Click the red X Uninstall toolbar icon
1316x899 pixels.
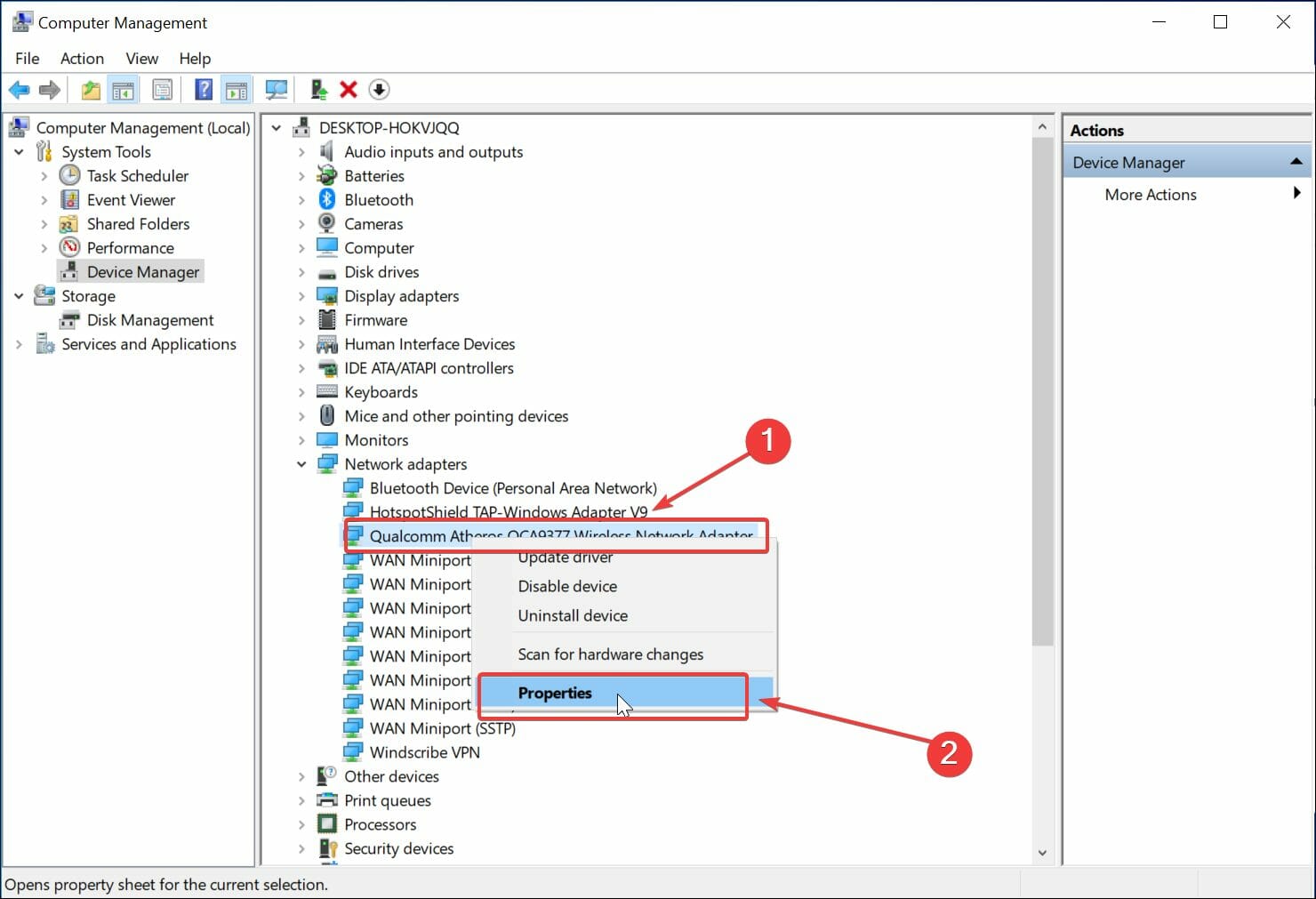[349, 90]
